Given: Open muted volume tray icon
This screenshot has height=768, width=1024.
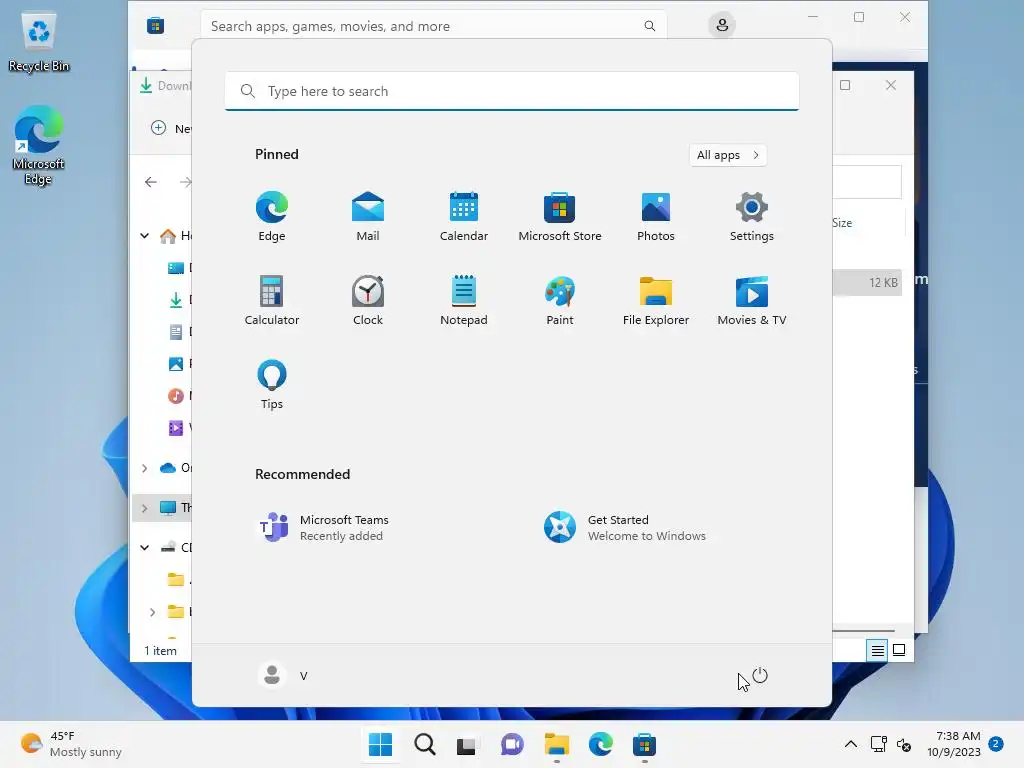Looking at the screenshot, I should tap(904, 744).
